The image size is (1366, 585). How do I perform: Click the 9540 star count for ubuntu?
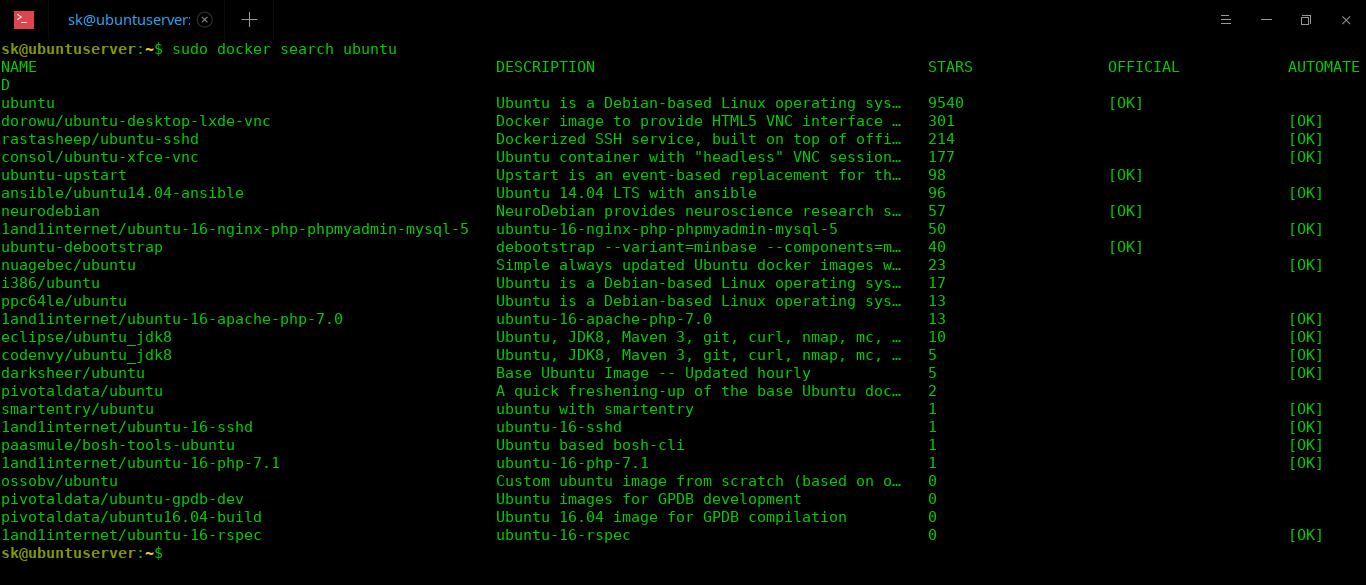946,103
